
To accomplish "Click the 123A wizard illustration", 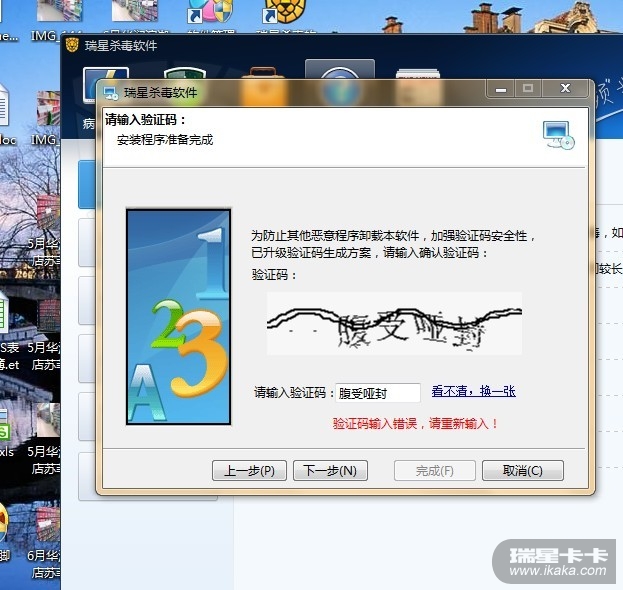I will pyautogui.click(x=178, y=317).
